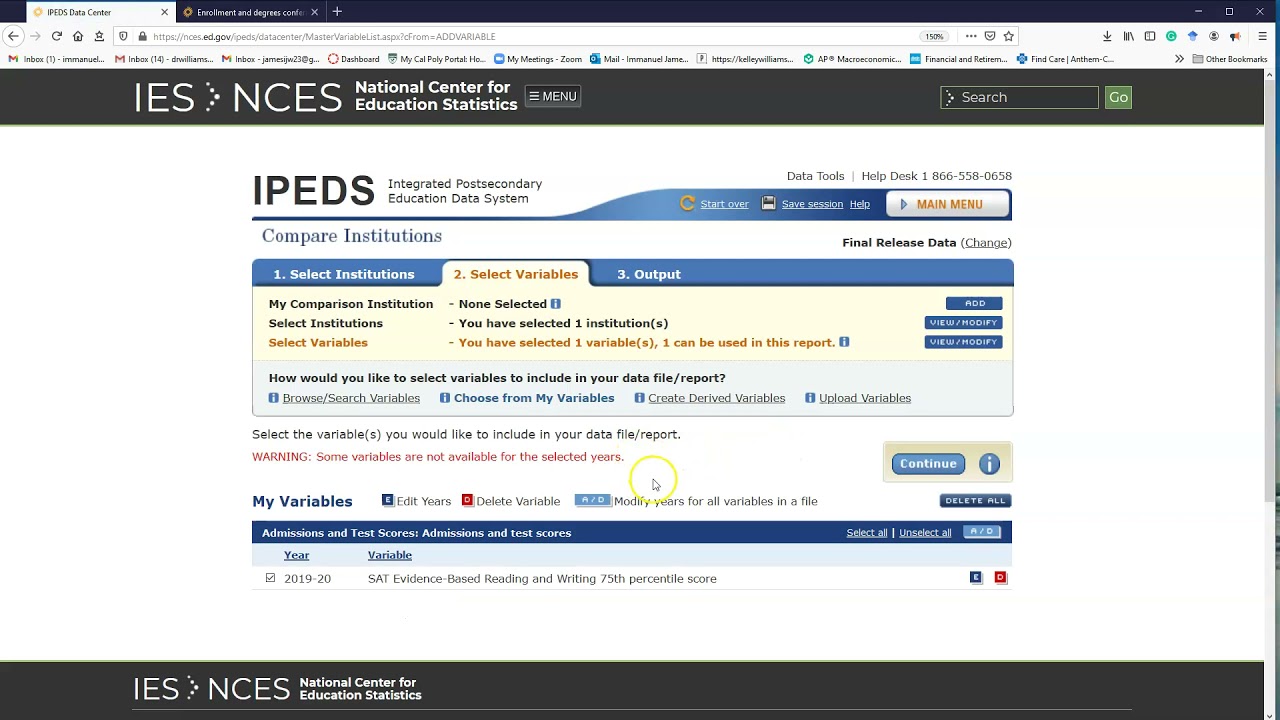This screenshot has height=720, width=1280.
Task: Open tracking protection shield icon
Action: (123, 36)
